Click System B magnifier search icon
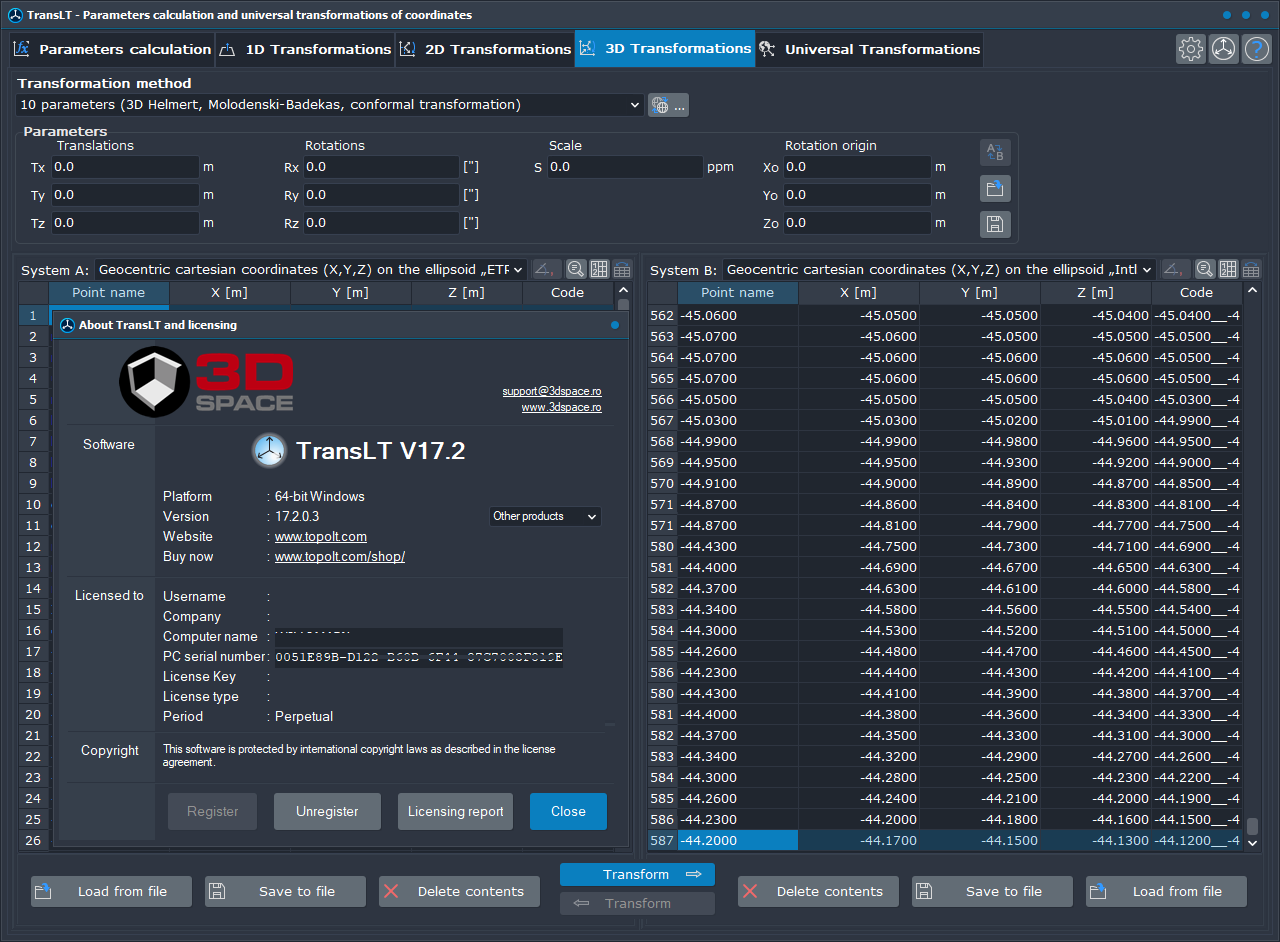Screen dimensions: 1280x942 [x=1205, y=269]
